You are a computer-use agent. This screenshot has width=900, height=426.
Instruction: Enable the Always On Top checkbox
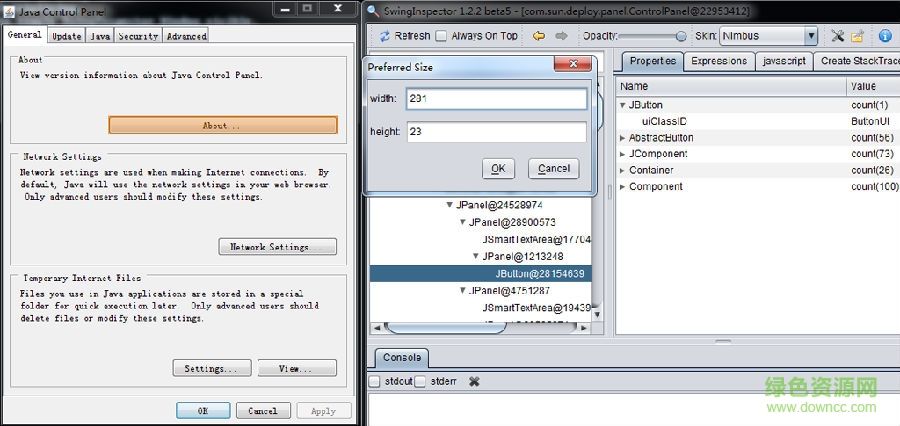(x=441, y=36)
